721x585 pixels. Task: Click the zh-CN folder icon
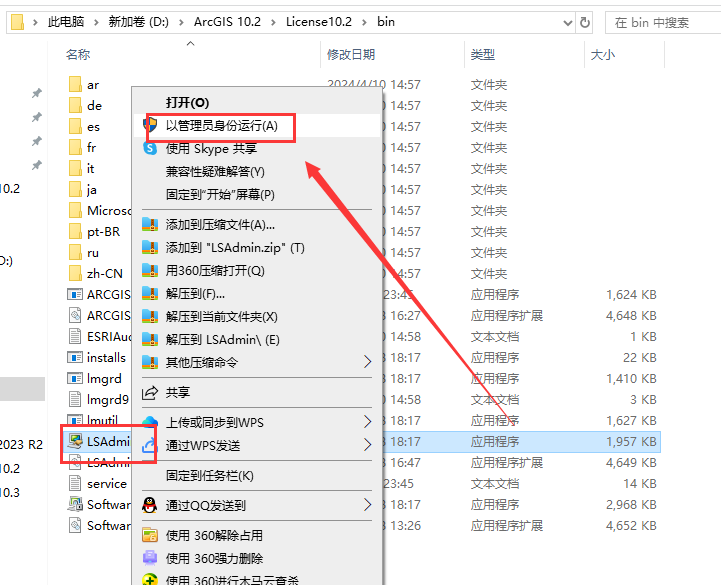point(75,273)
